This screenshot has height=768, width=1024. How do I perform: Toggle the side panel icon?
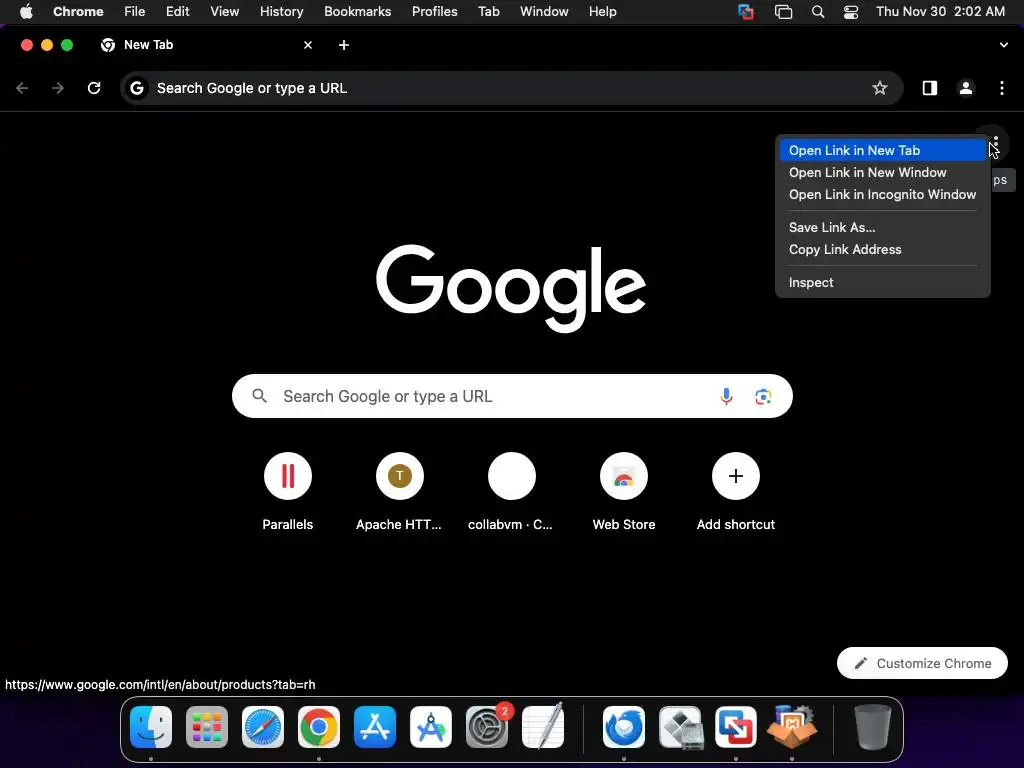(x=929, y=88)
